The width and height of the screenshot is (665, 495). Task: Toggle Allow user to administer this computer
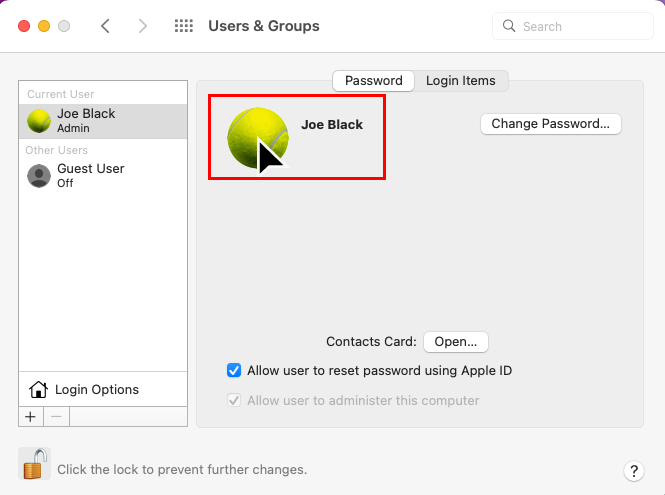[x=234, y=400]
